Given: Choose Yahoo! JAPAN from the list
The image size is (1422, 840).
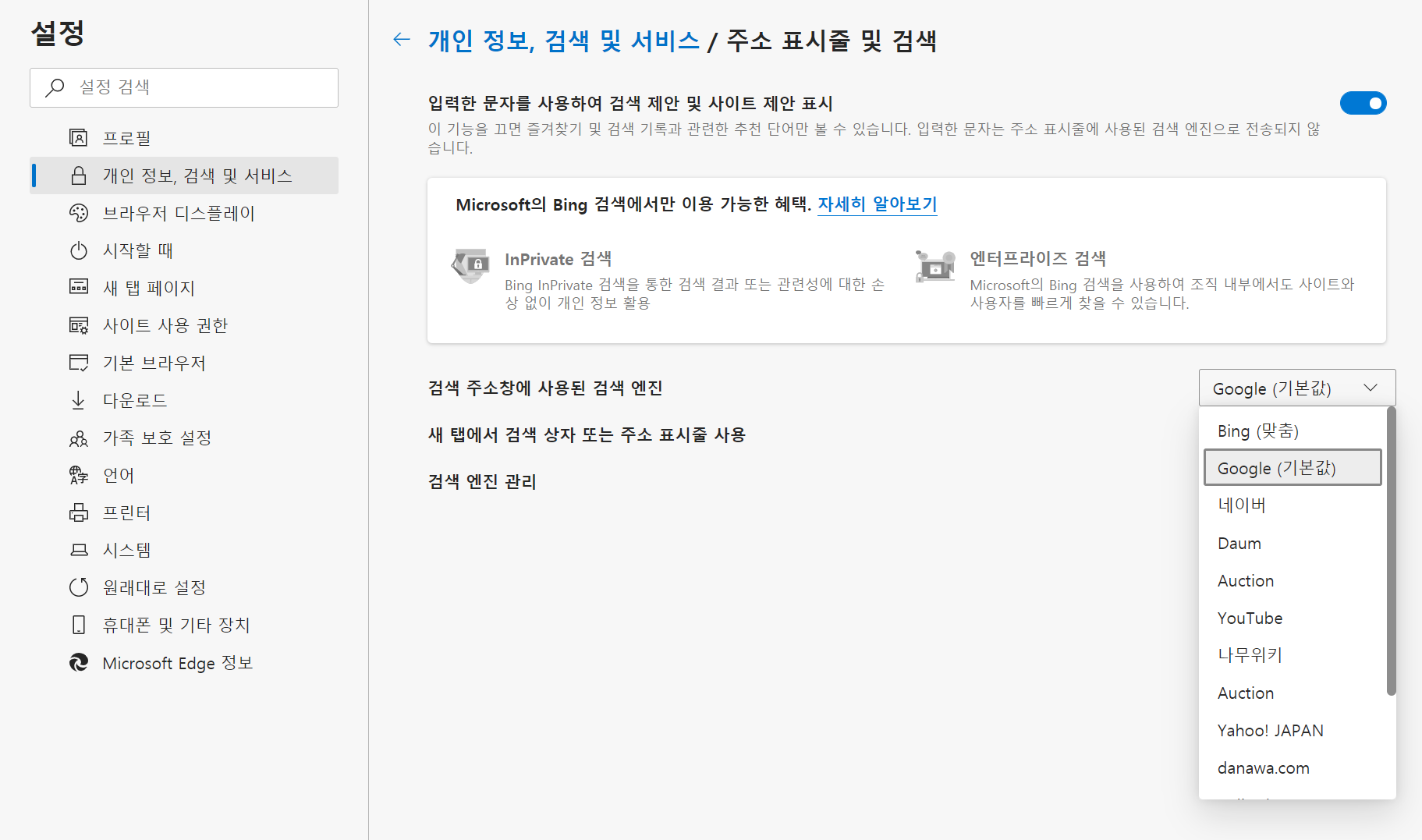Looking at the screenshot, I should (1293, 731).
